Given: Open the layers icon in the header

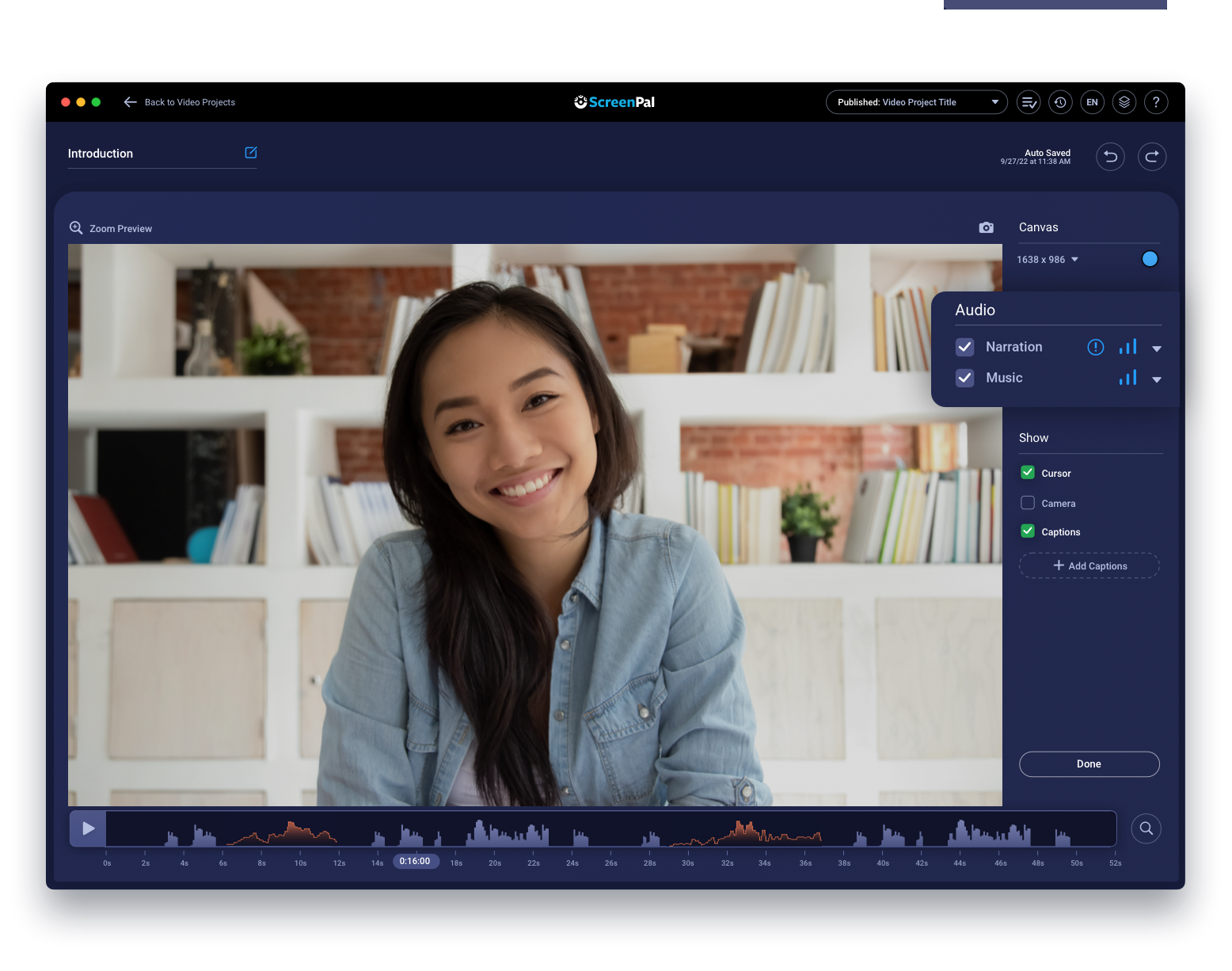Looking at the screenshot, I should pyautogui.click(x=1124, y=102).
